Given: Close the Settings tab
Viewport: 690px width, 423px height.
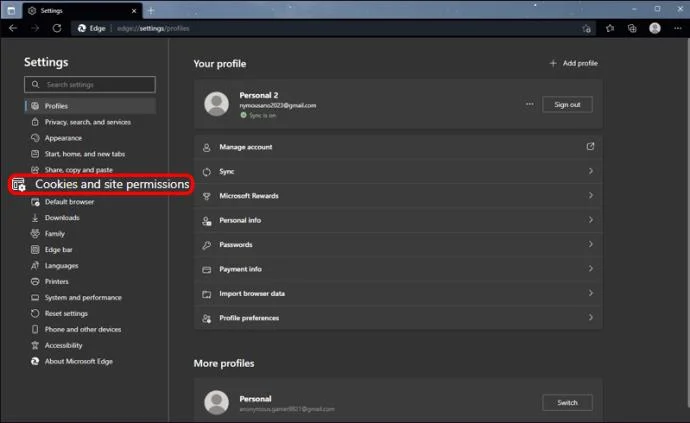Looking at the screenshot, I should 134,11.
